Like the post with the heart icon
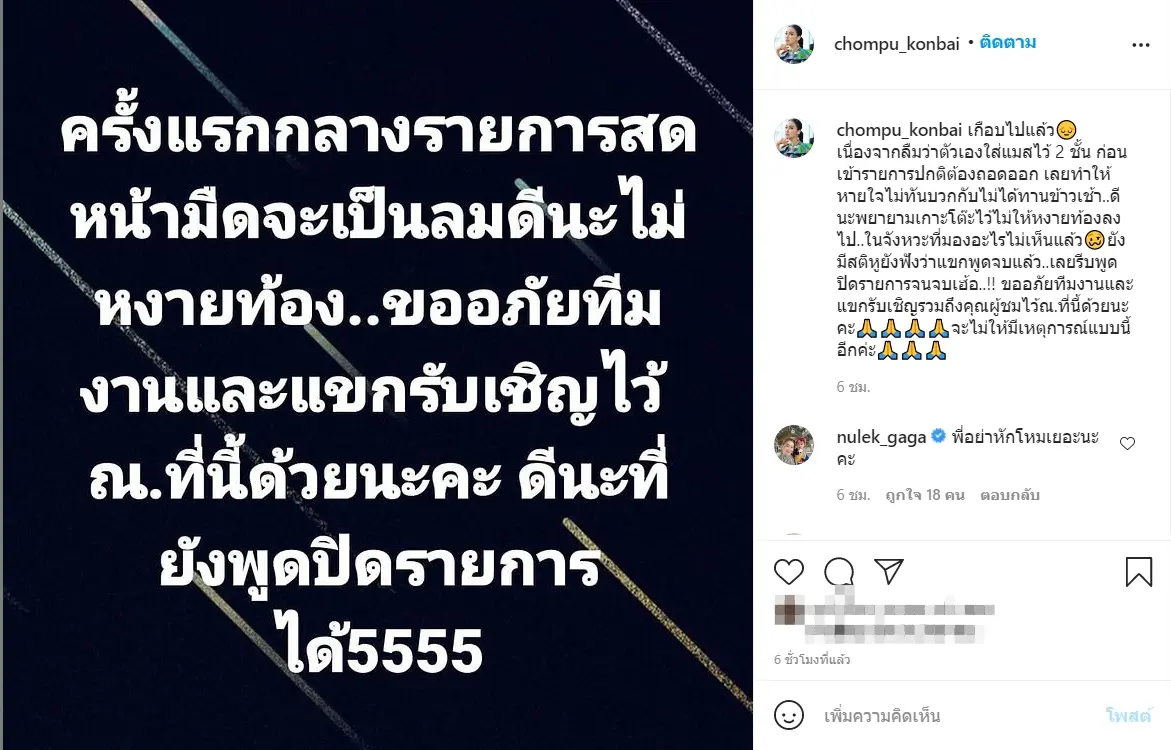The width and height of the screenshot is (1171, 750). 789,572
